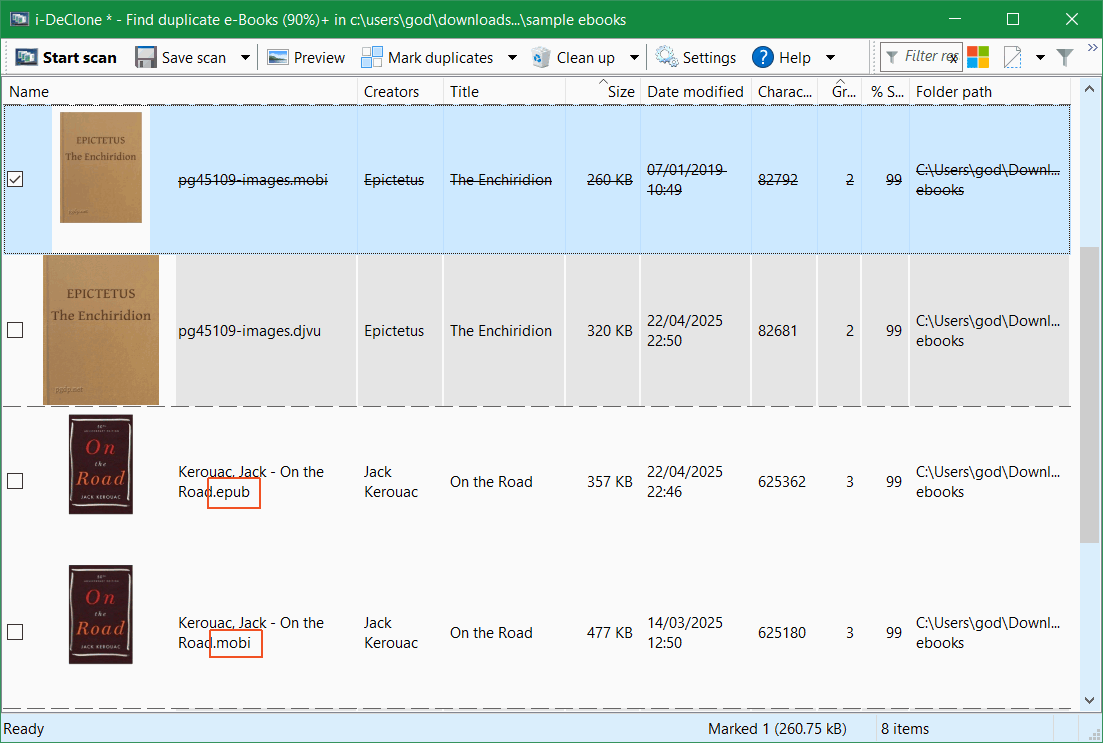Clear the filter with the x button

click(x=953, y=59)
